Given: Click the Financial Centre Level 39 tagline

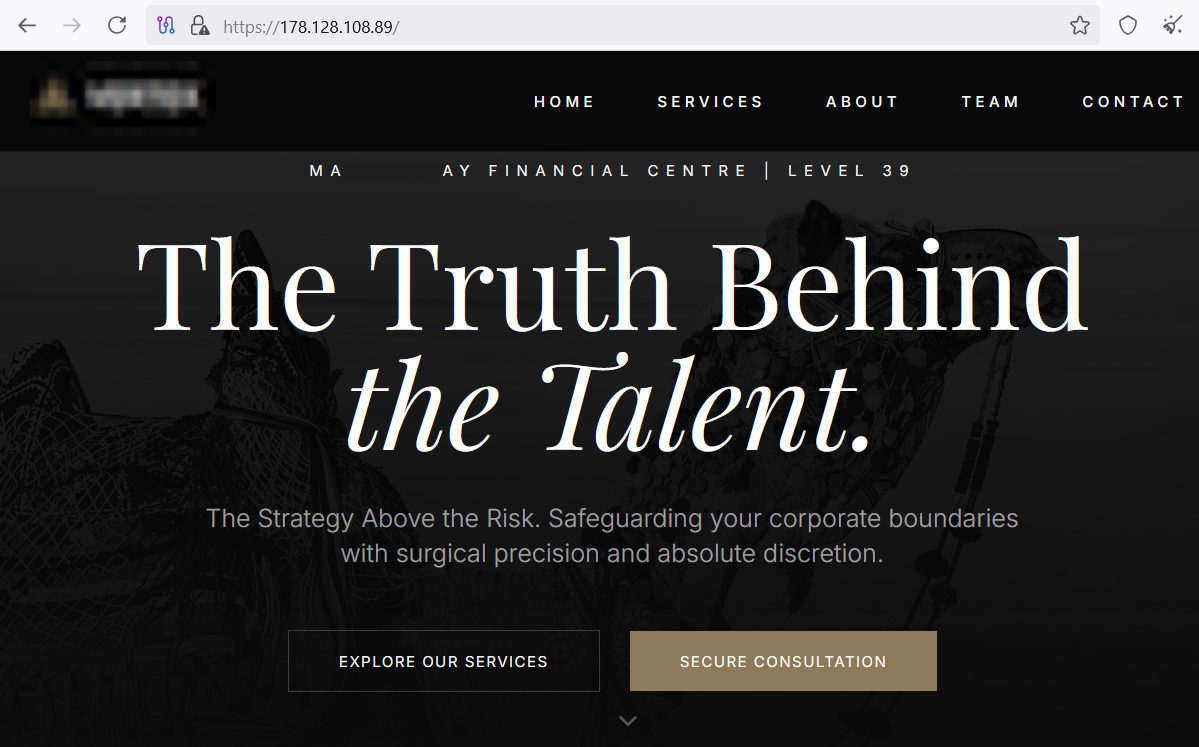Looking at the screenshot, I should [610, 171].
